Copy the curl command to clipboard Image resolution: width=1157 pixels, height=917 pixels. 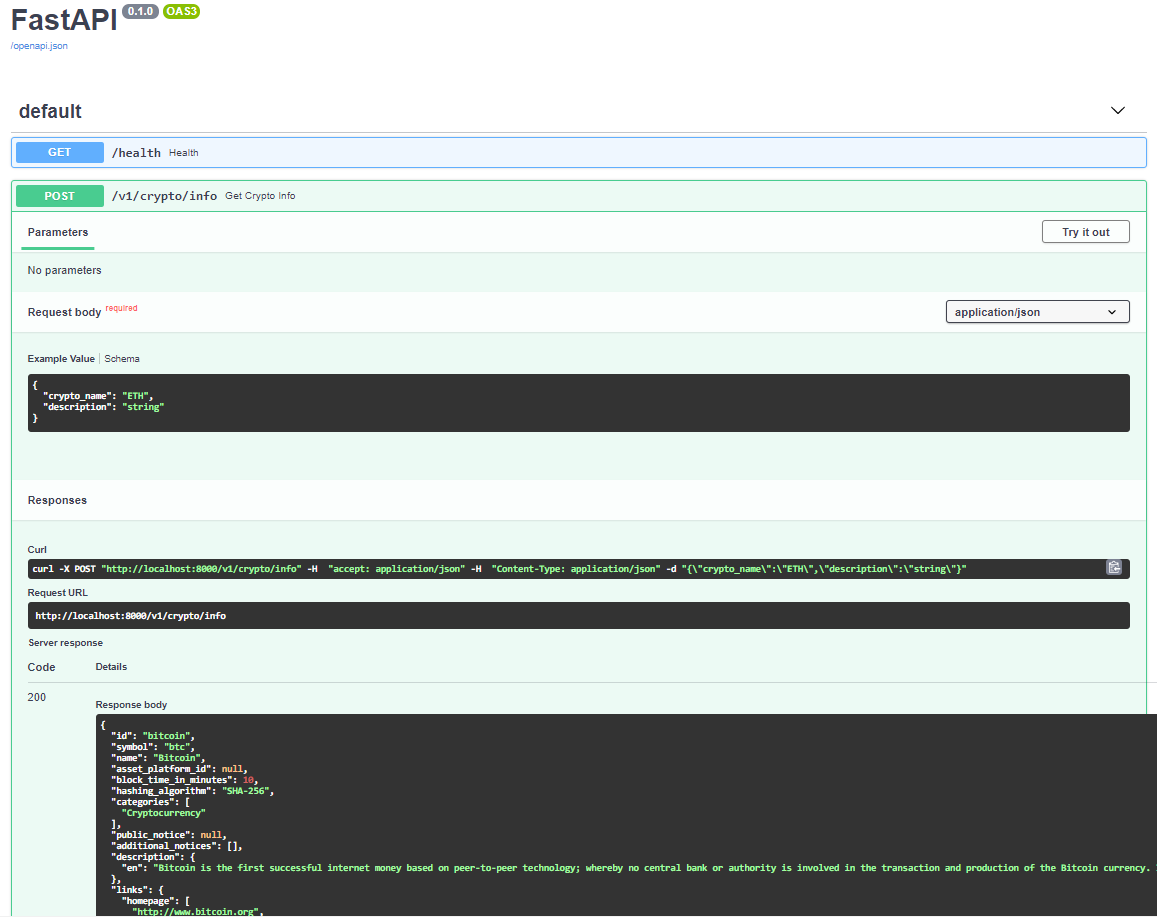tap(1113, 567)
